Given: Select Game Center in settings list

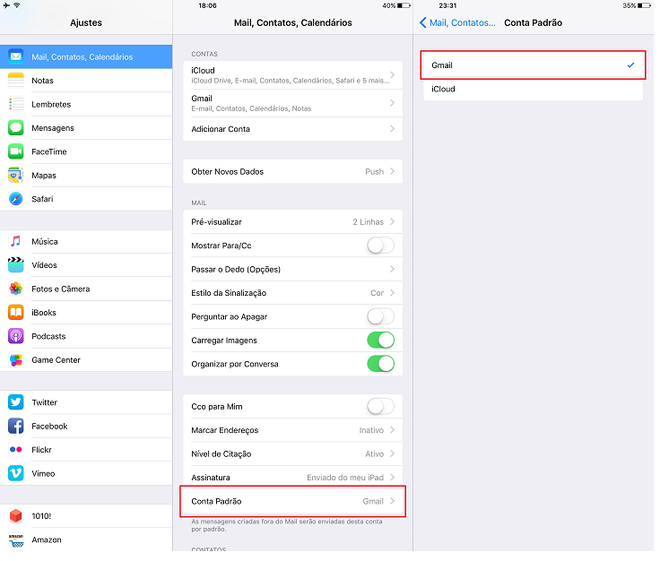Looking at the screenshot, I should point(86,360).
